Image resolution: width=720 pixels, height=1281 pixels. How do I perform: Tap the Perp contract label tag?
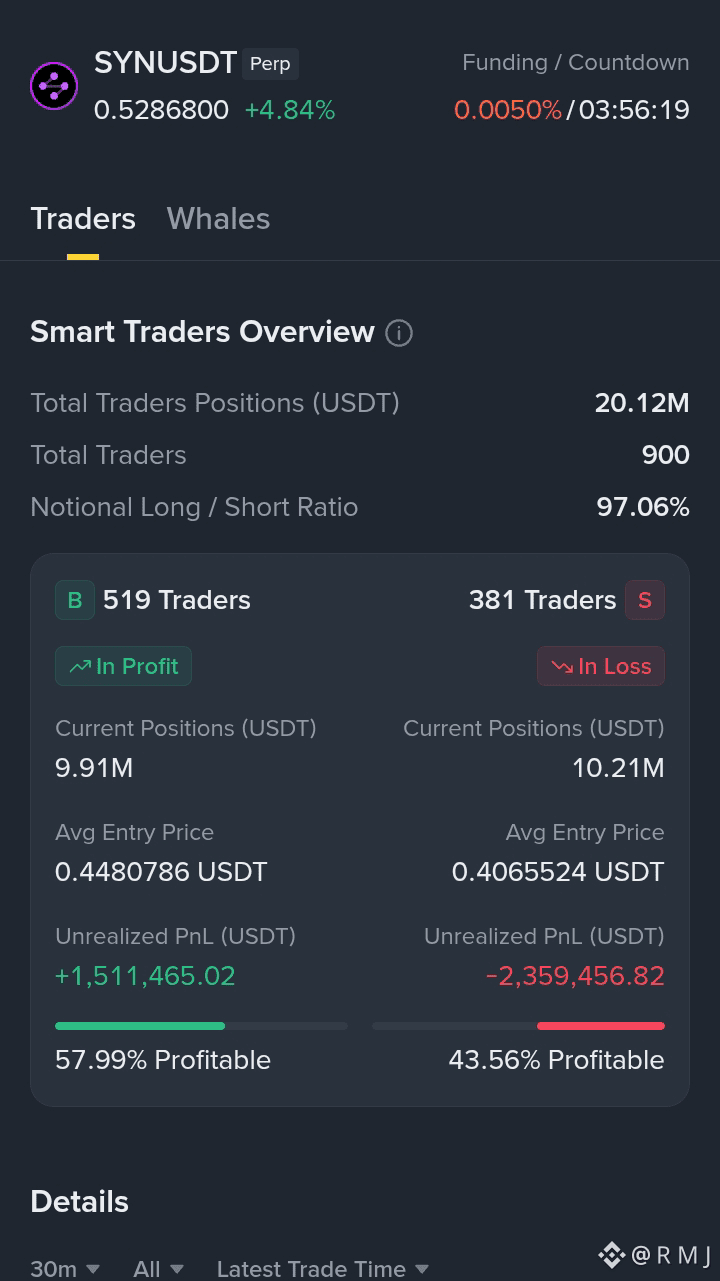pos(270,64)
